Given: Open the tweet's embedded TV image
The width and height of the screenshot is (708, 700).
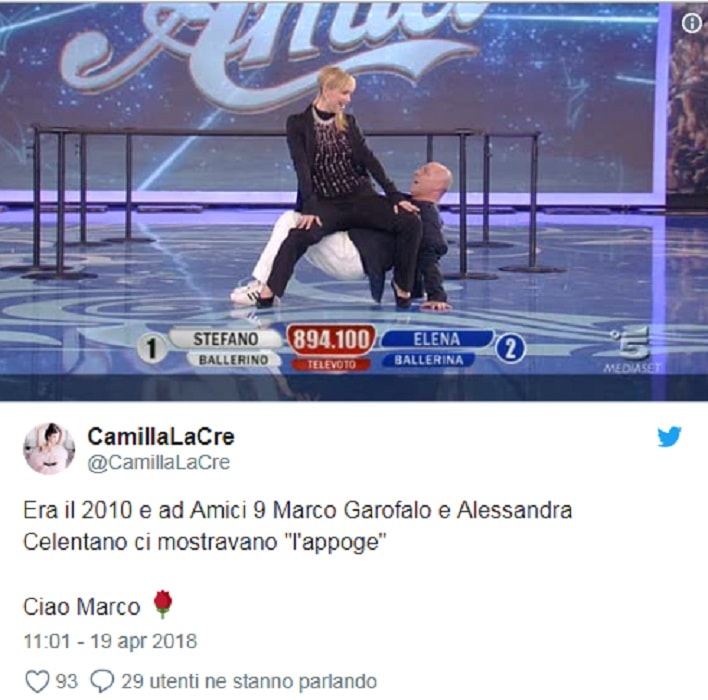Looking at the screenshot, I should tap(354, 201).
